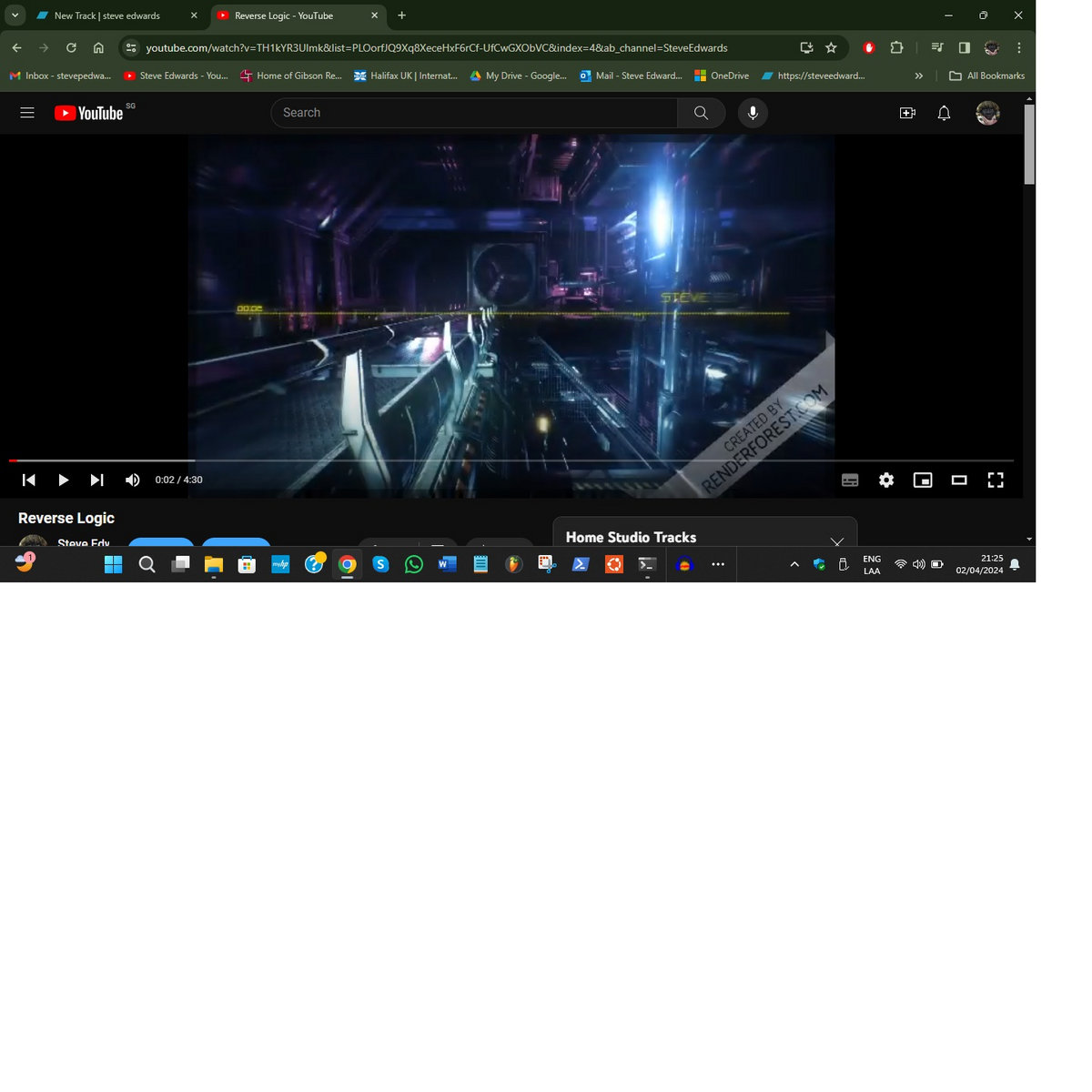Open the video settings gear
The width and height of the screenshot is (1092, 1092).
886,480
